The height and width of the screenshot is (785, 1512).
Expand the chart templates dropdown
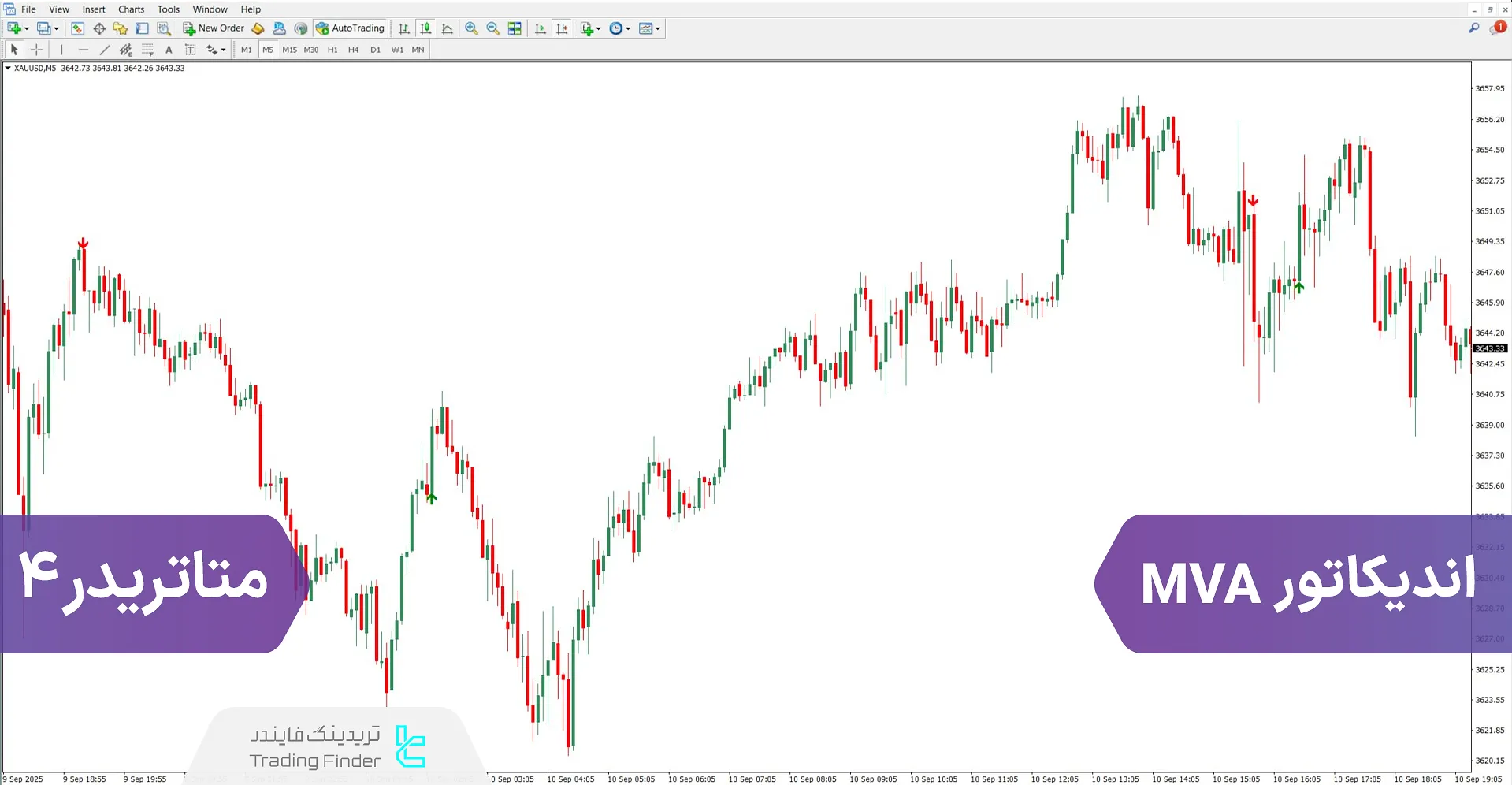click(658, 28)
